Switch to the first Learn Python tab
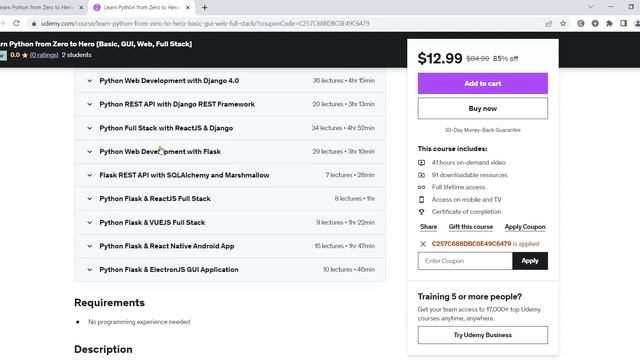This screenshot has height=360, width=640. (39, 7)
